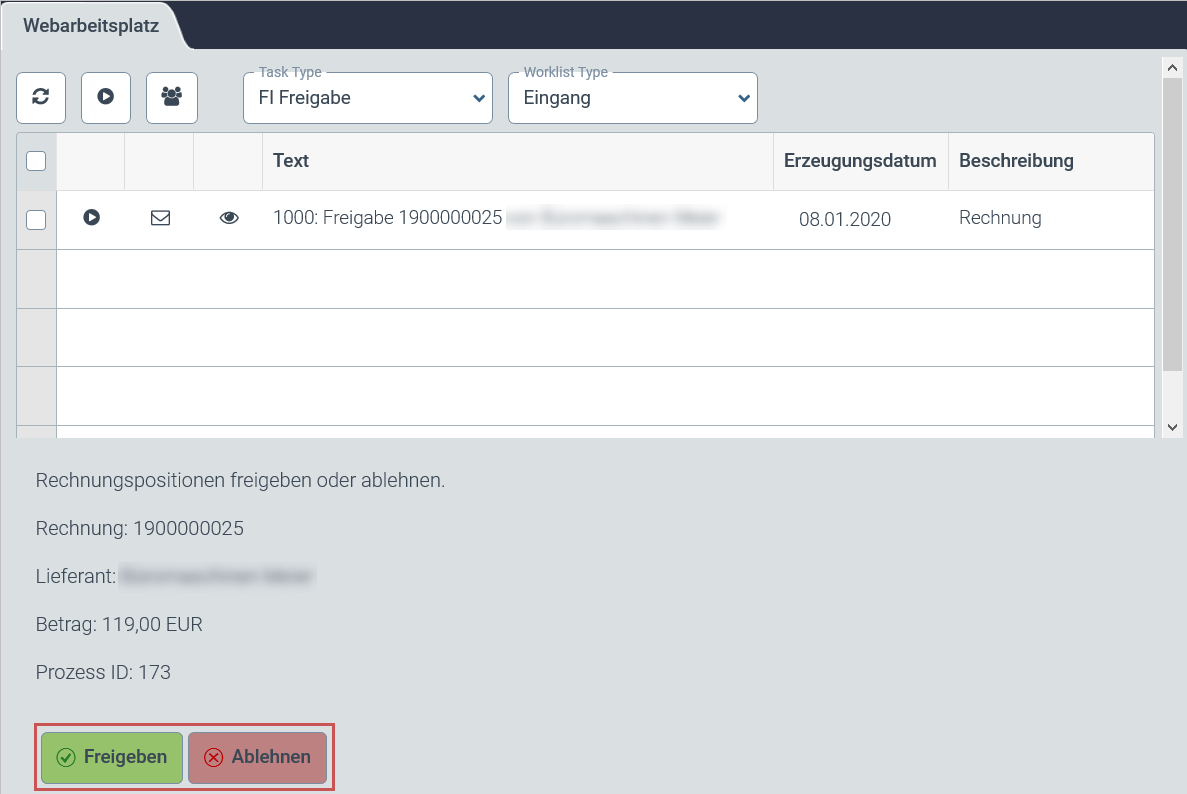The height and width of the screenshot is (794, 1187).
Task: Select the checkbox for invoice row 1900000025
Action: coord(36,219)
